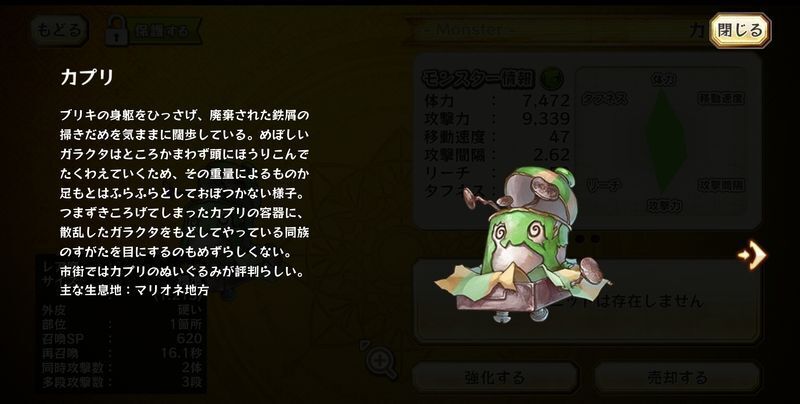Viewport: 800px width, 404px height.
Task: Click the 主な生息地：マリオネ地方 habitat line
Action: click(135, 290)
